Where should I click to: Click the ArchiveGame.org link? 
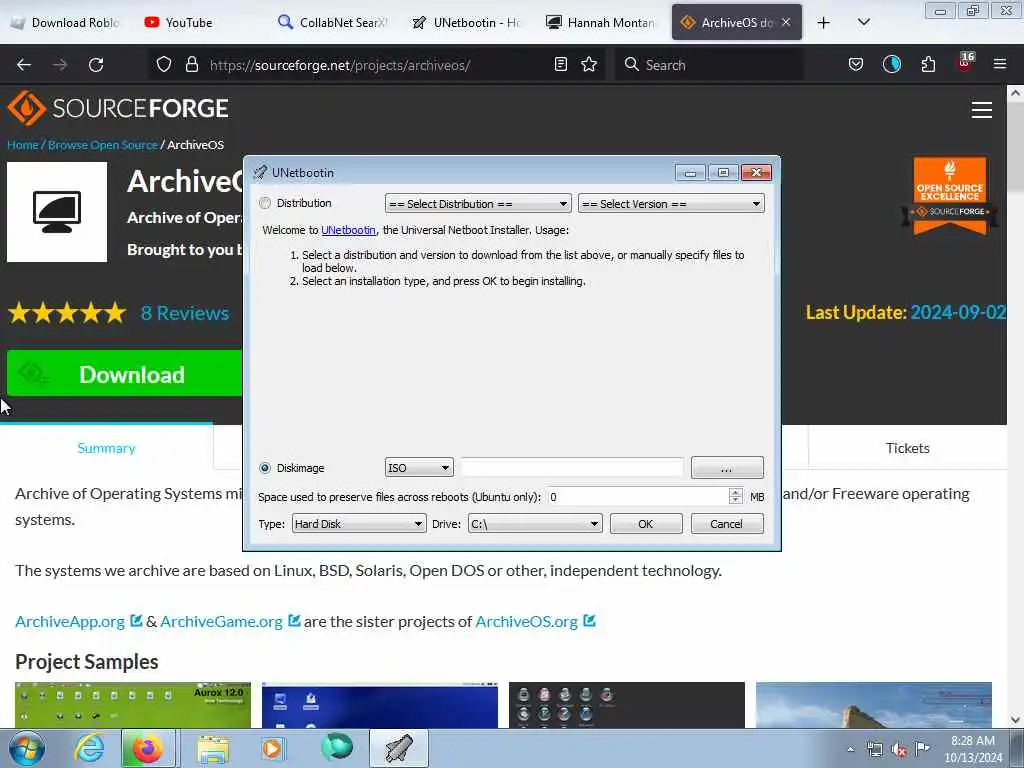221,621
